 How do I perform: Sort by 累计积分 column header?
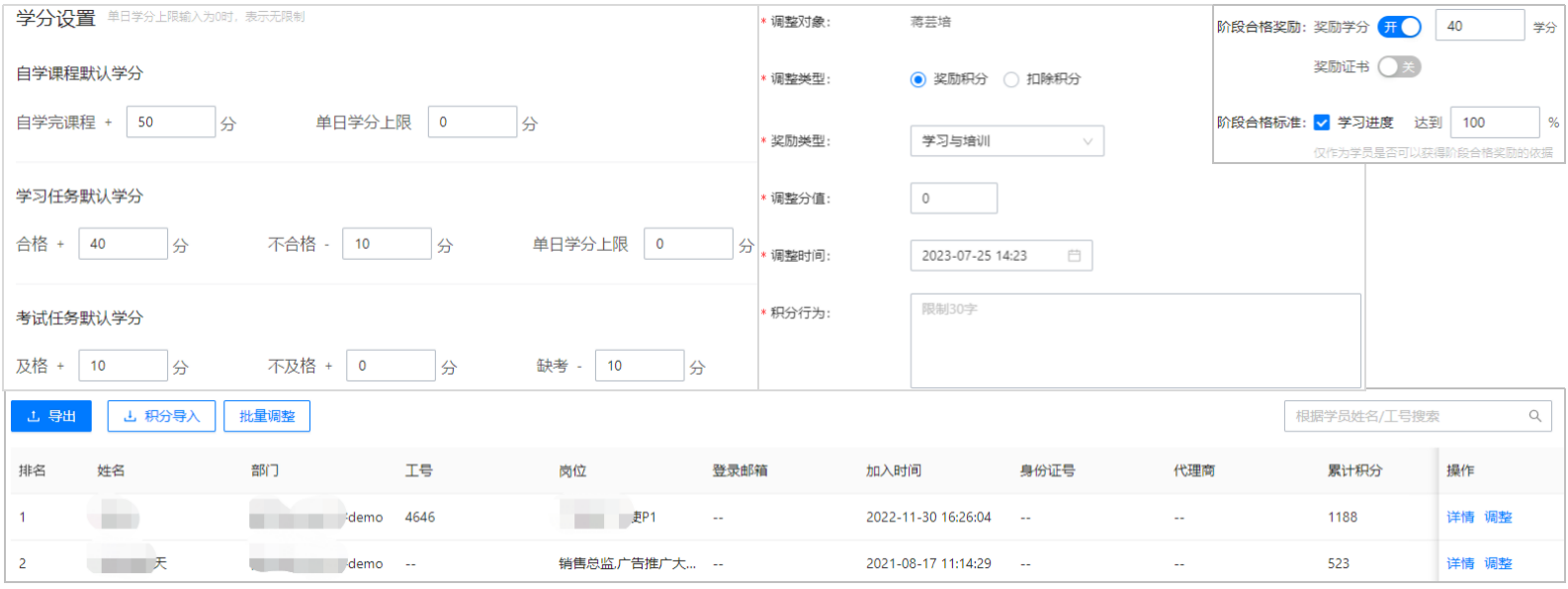tap(1354, 470)
